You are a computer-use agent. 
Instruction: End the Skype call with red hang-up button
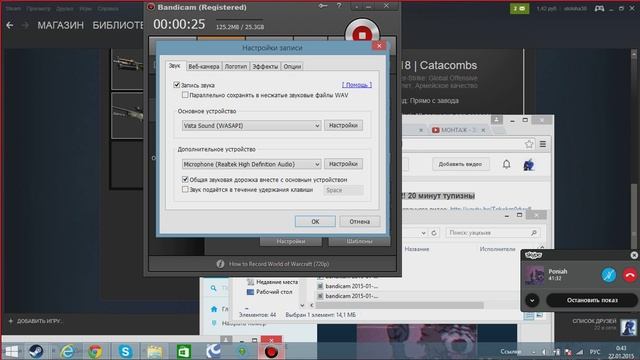click(630, 275)
